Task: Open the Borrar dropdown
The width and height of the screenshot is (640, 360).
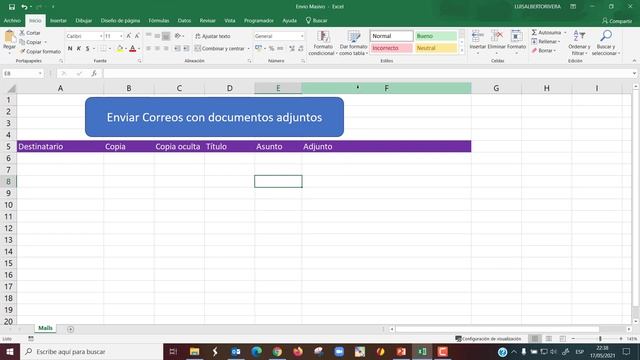Action: pos(544,51)
